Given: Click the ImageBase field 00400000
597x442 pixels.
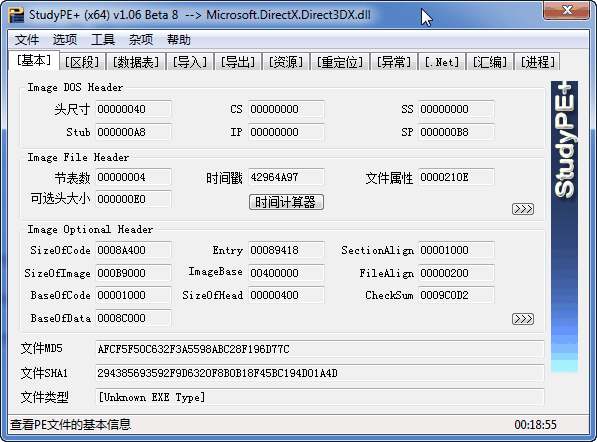Looking at the screenshot, I should pos(286,273).
